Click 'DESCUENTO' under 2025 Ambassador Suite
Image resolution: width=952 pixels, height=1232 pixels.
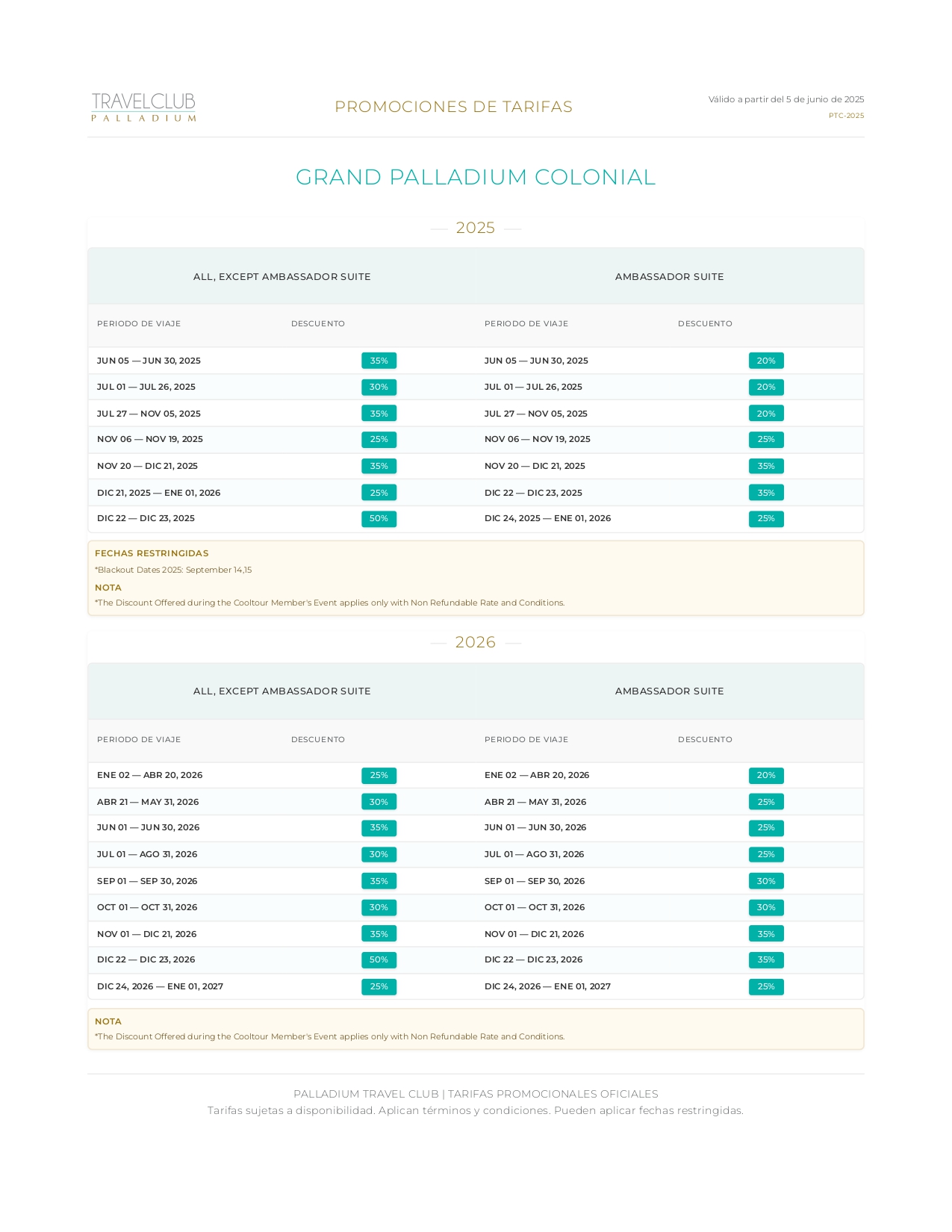705,324
